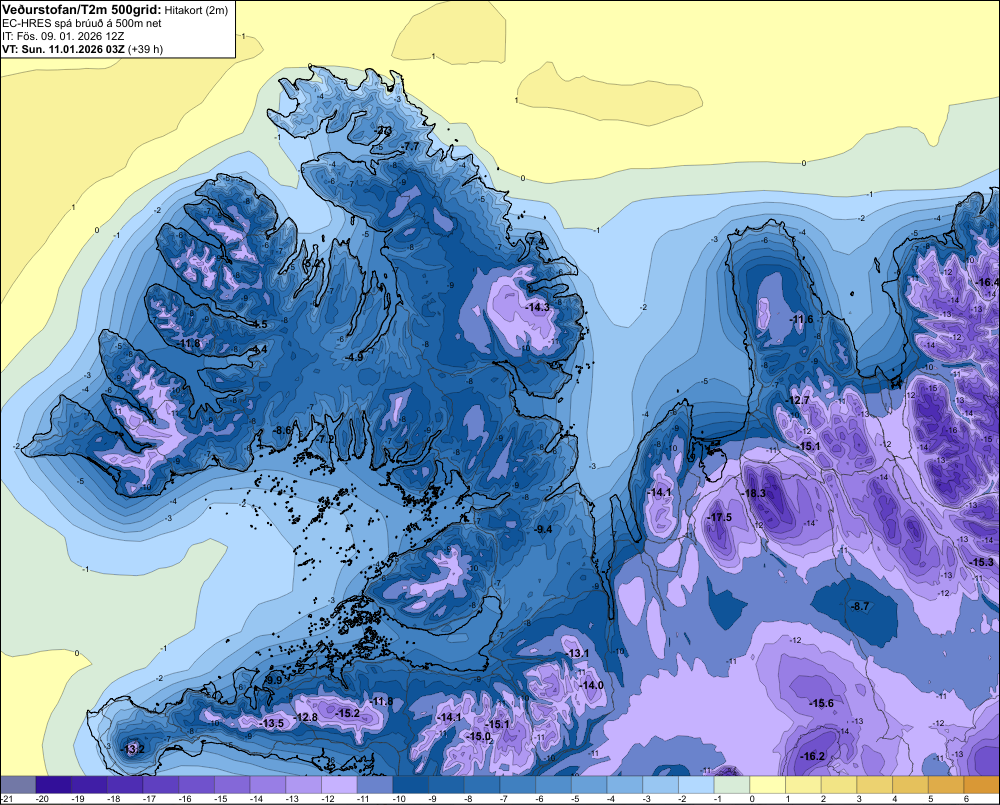The height and width of the screenshot is (805, 1000).
Task: Click legend swatch between -12 and -11
Action: [x=339, y=784]
